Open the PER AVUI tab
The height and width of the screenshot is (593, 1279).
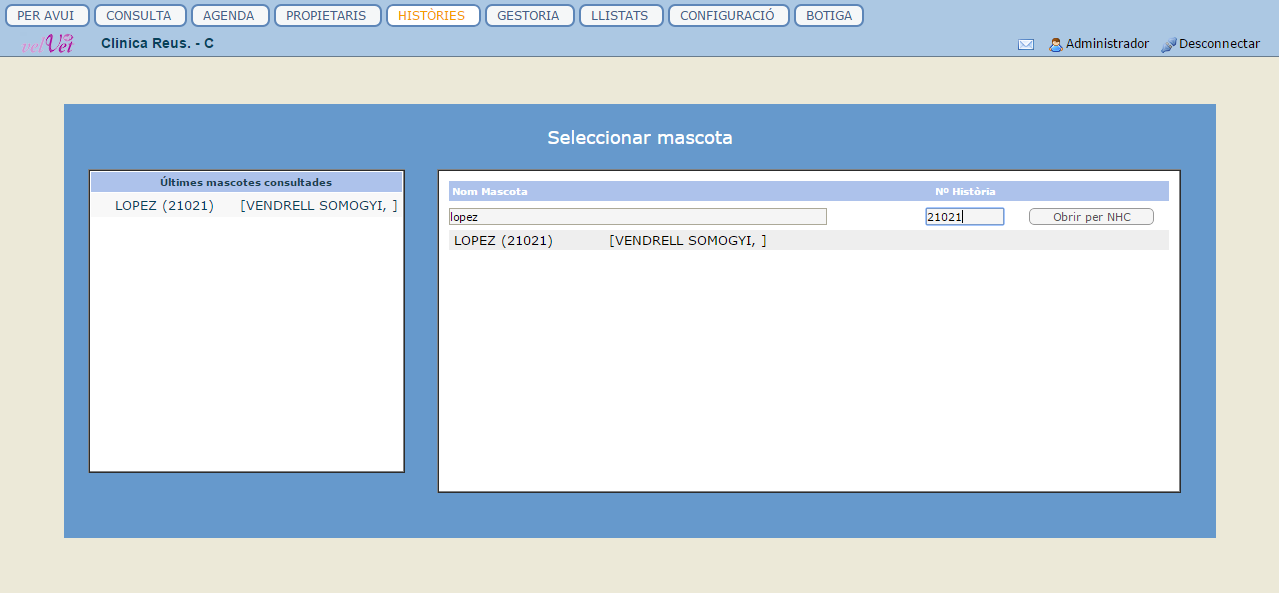(x=46, y=16)
